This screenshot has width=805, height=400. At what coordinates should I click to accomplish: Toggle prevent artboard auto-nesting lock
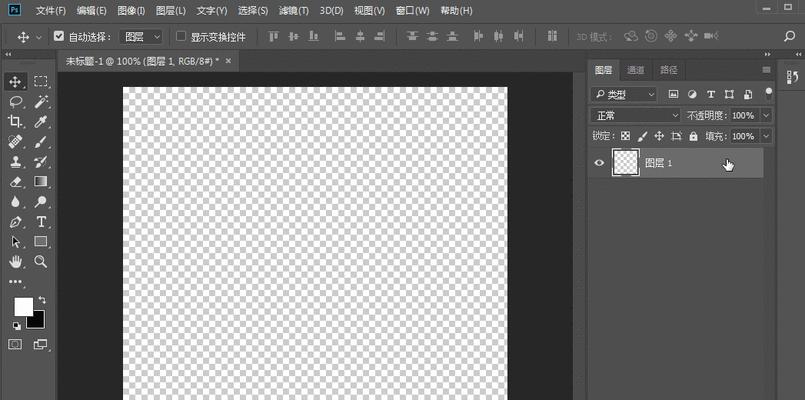pyautogui.click(x=677, y=136)
